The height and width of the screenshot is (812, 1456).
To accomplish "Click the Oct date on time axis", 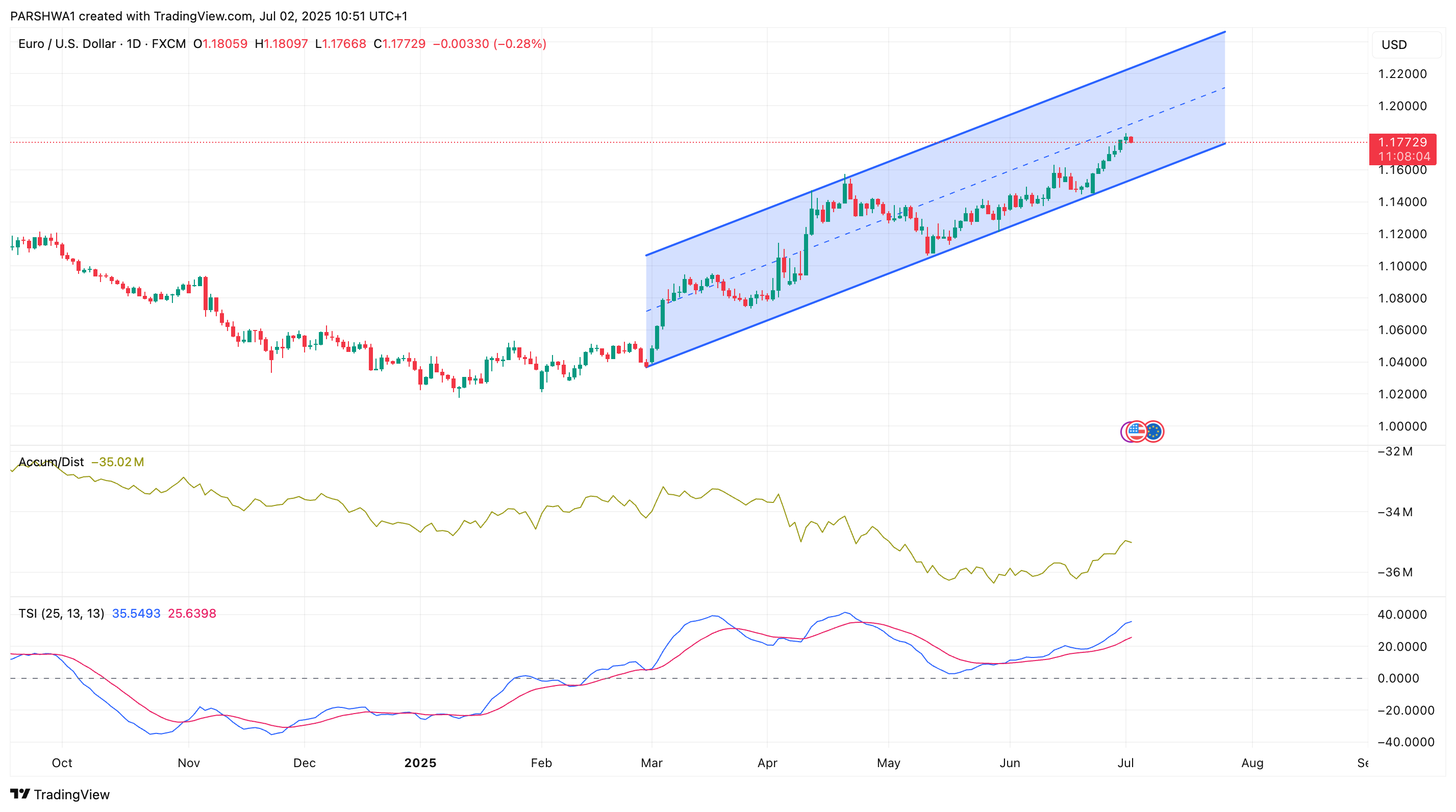I will [62, 763].
